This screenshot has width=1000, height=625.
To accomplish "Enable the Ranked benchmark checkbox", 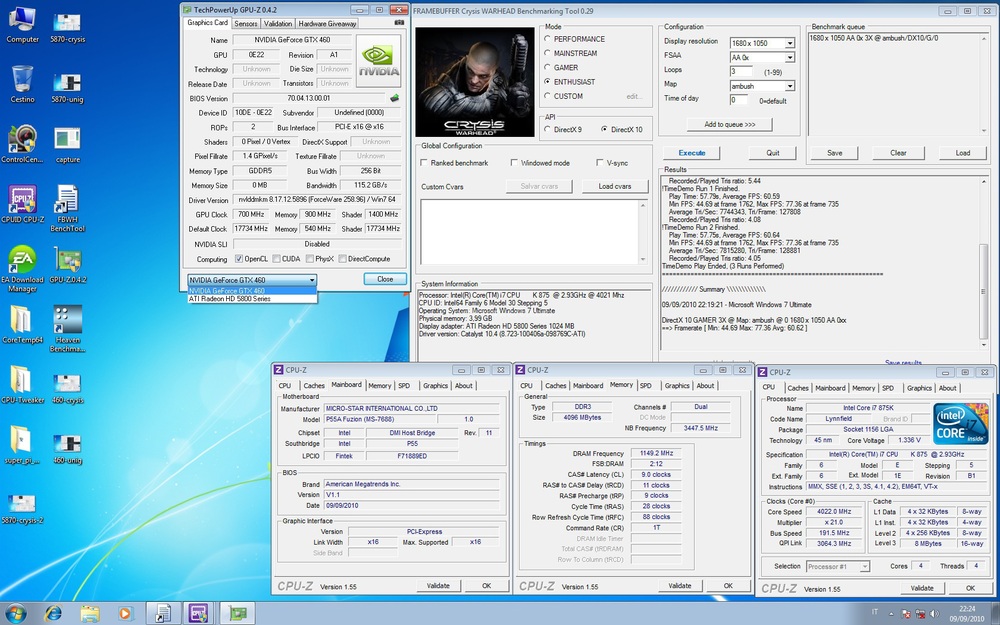I will click(423, 163).
